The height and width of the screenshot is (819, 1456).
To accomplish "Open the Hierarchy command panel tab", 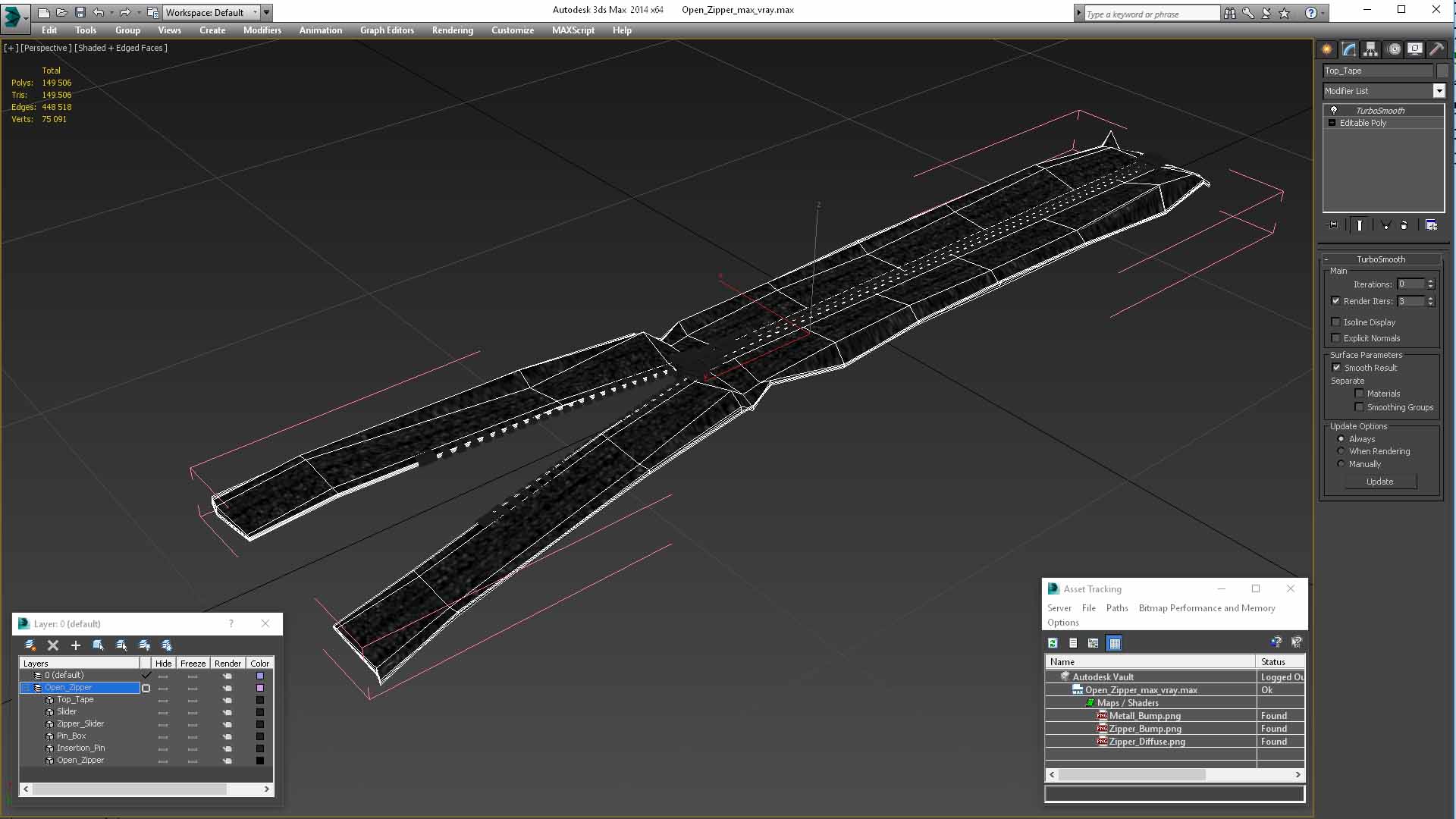I will tap(1370, 49).
